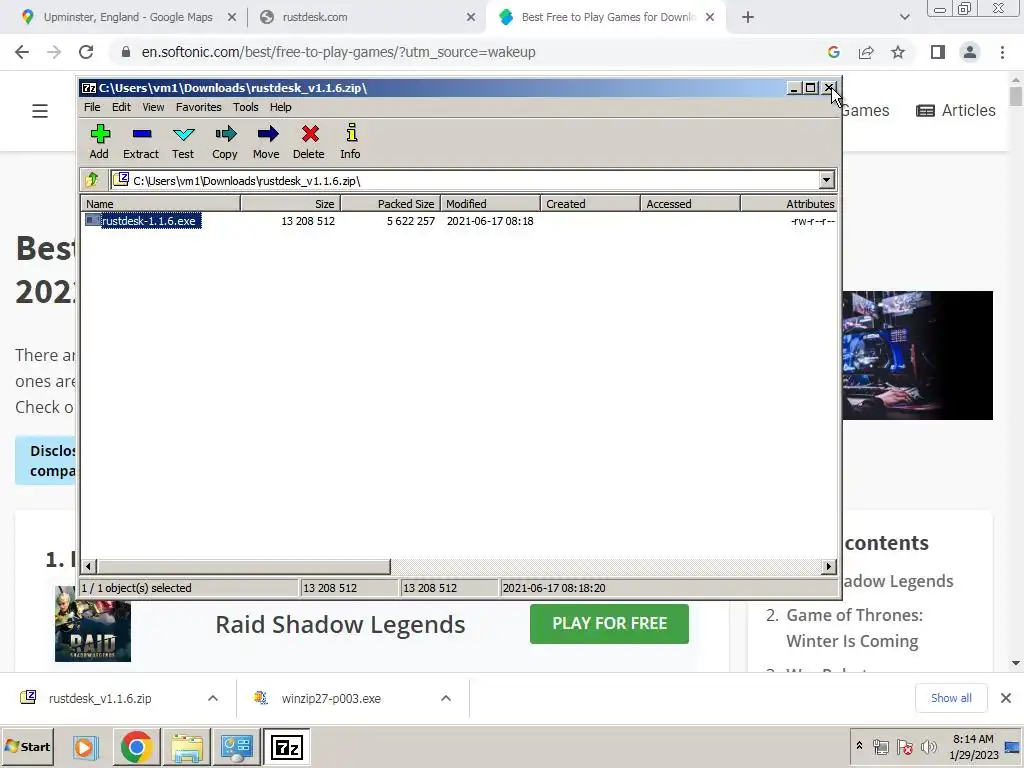The height and width of the screenshot is (768, 1024).
Task: Open the File menu in 7-Zip
Action: pyautogui.click(x=92, y=107)
